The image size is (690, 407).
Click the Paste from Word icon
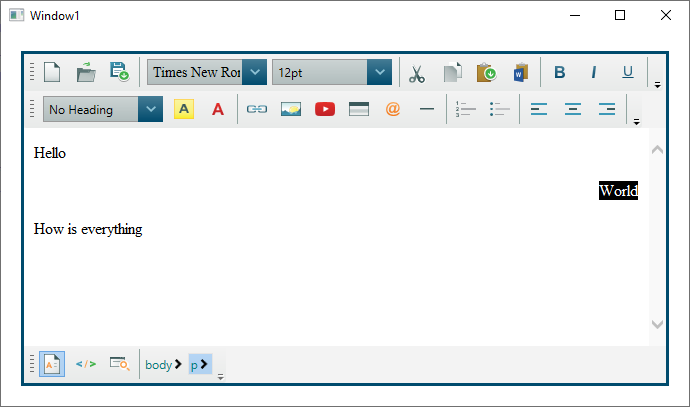(520, 72)
